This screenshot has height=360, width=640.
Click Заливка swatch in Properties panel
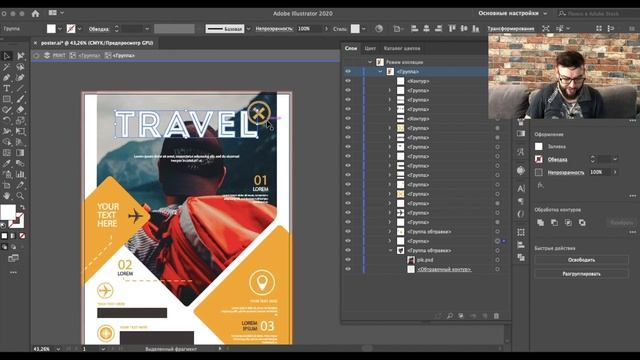[539, 146]
